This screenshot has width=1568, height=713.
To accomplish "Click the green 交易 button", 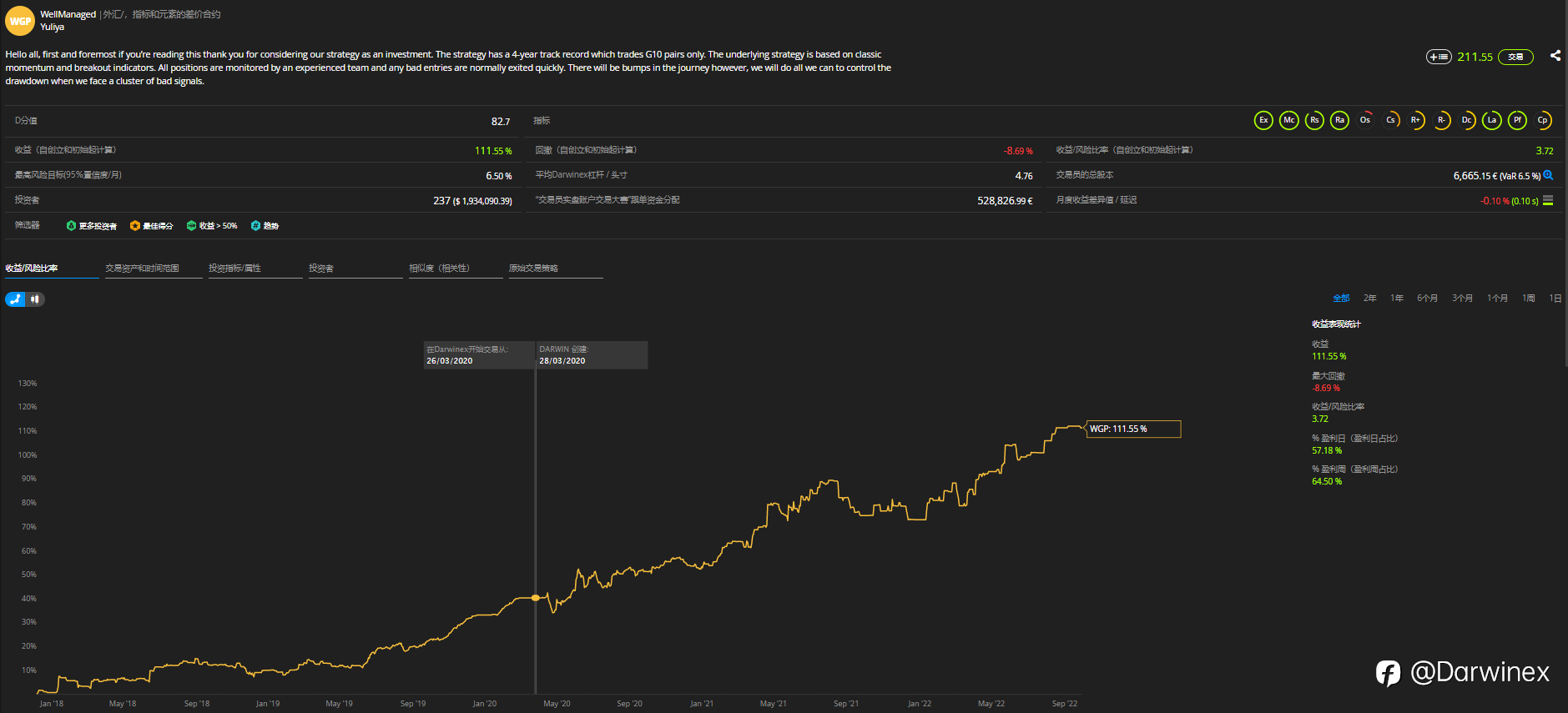I will 1515,57.
